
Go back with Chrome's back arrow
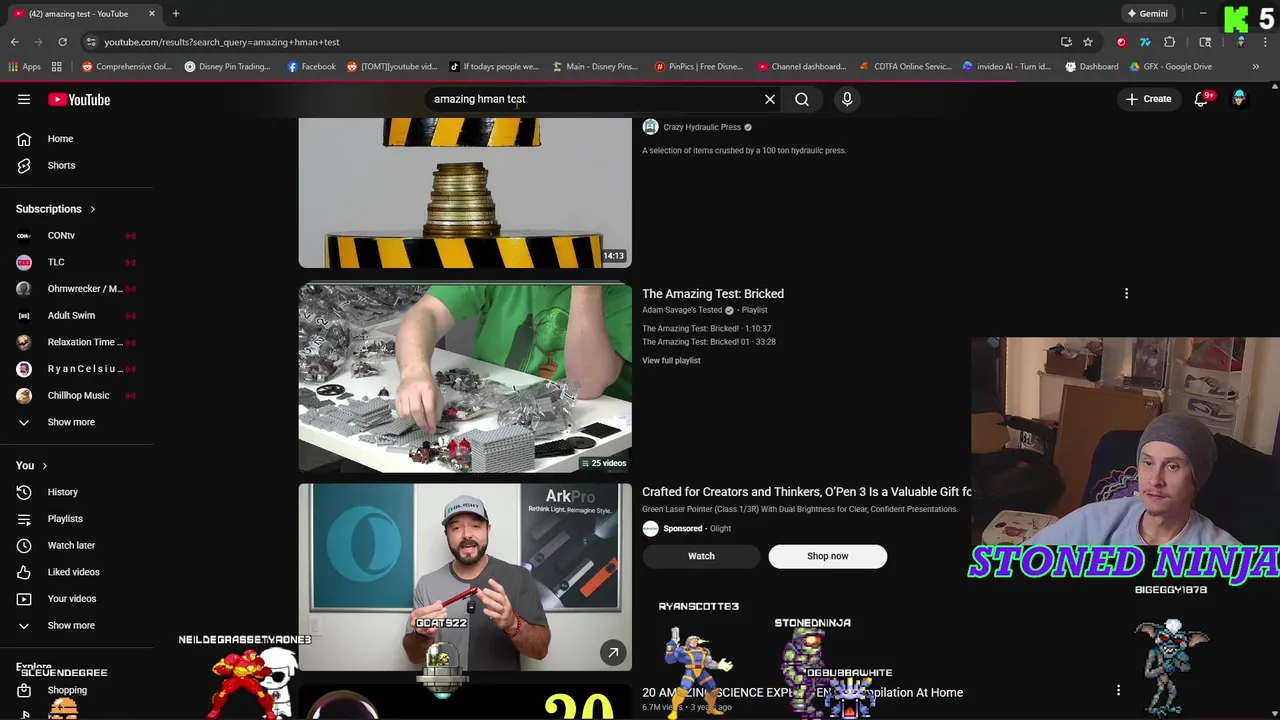point(14,42)
